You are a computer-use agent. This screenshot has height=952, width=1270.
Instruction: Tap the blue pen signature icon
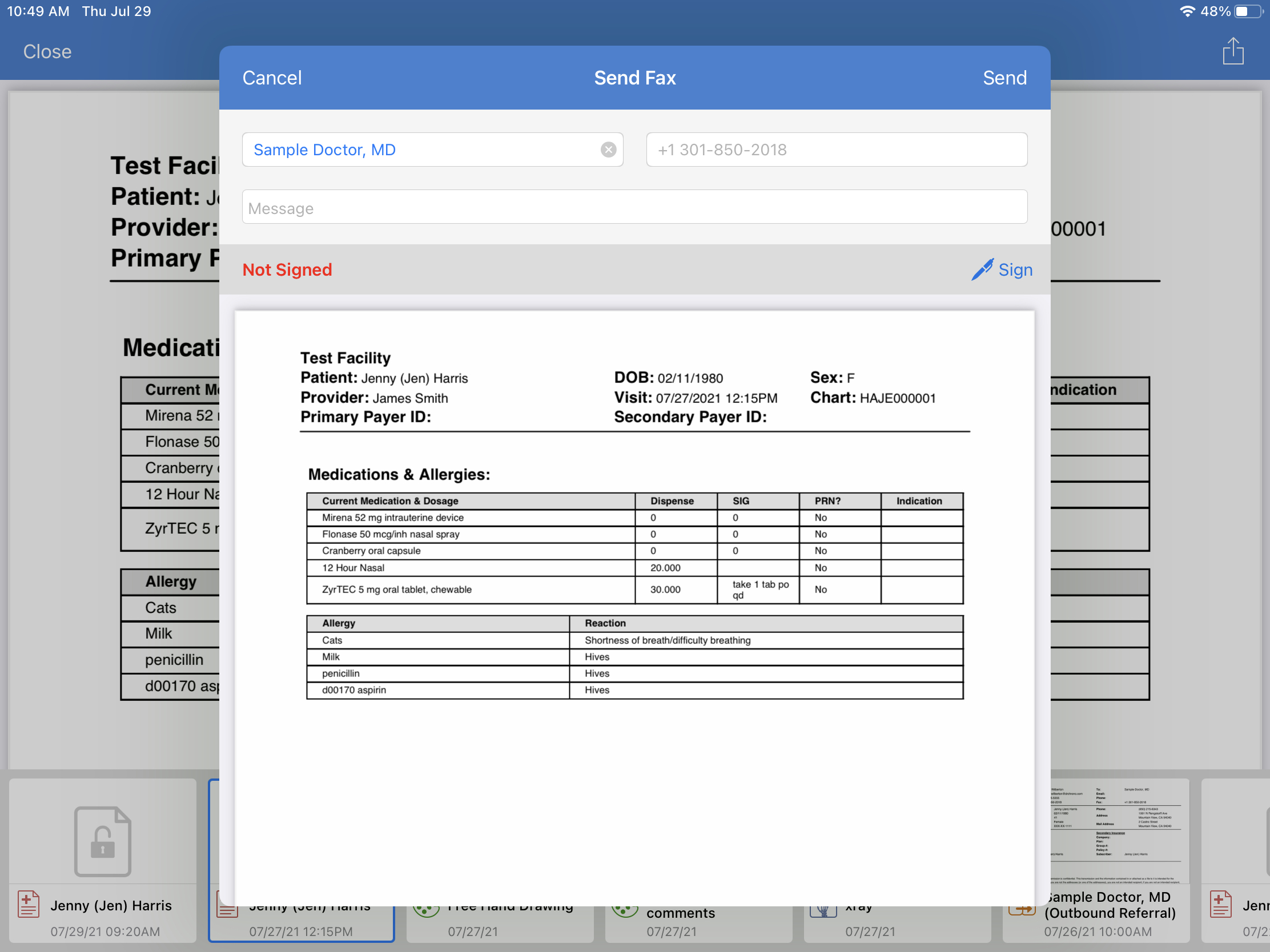[982, 269]
